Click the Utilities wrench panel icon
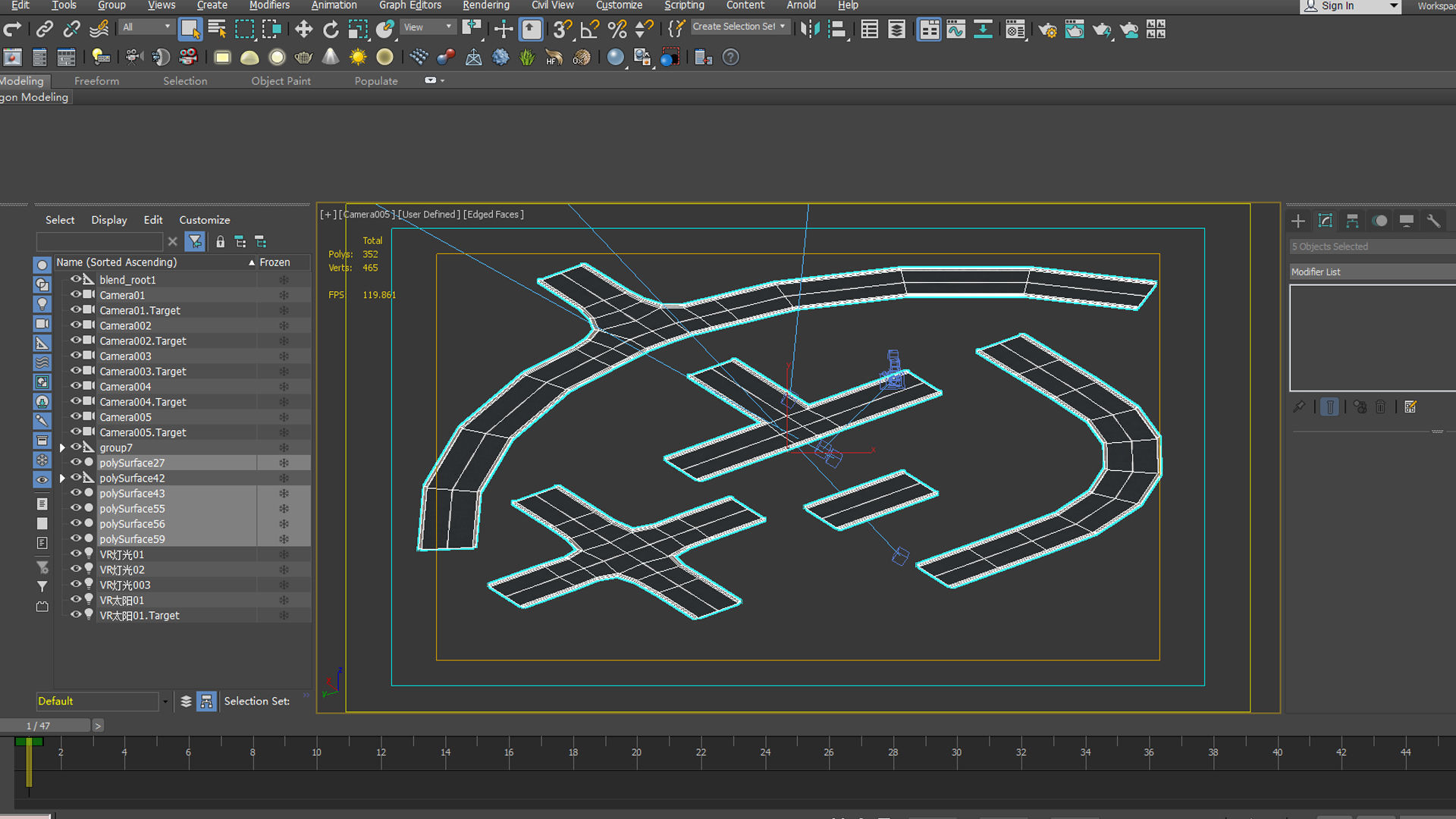The height and width of the screenshot is (819, 1456). [1433, 221]
